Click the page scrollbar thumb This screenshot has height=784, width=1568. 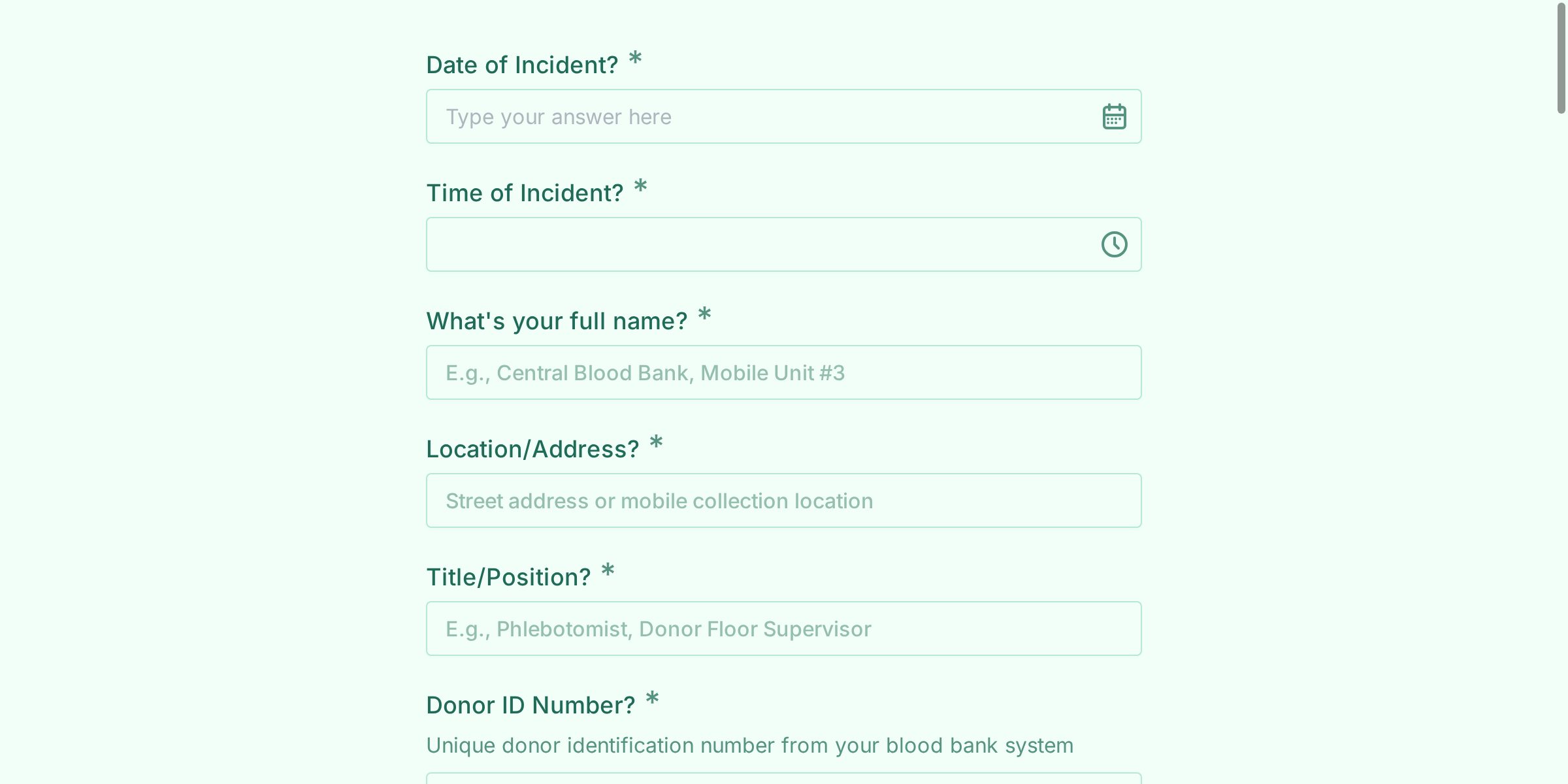(1561, 59)
